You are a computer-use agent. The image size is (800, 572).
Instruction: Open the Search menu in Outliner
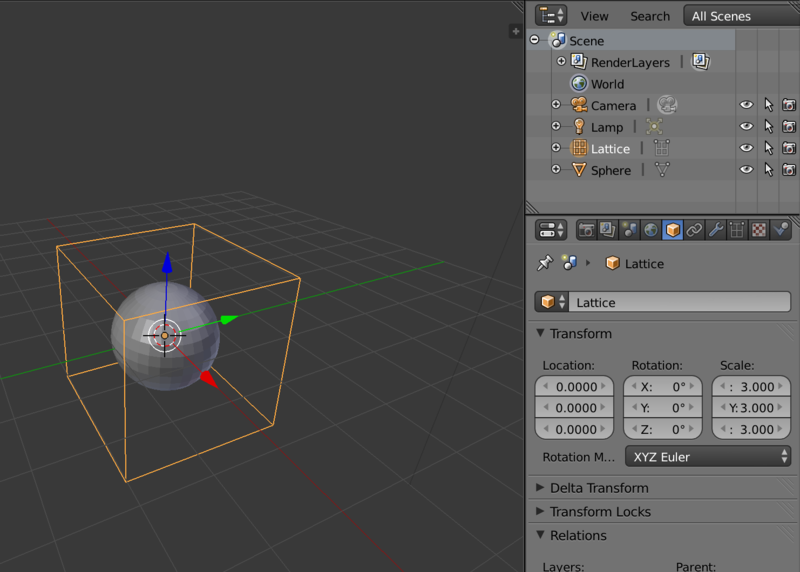(649, 16)
